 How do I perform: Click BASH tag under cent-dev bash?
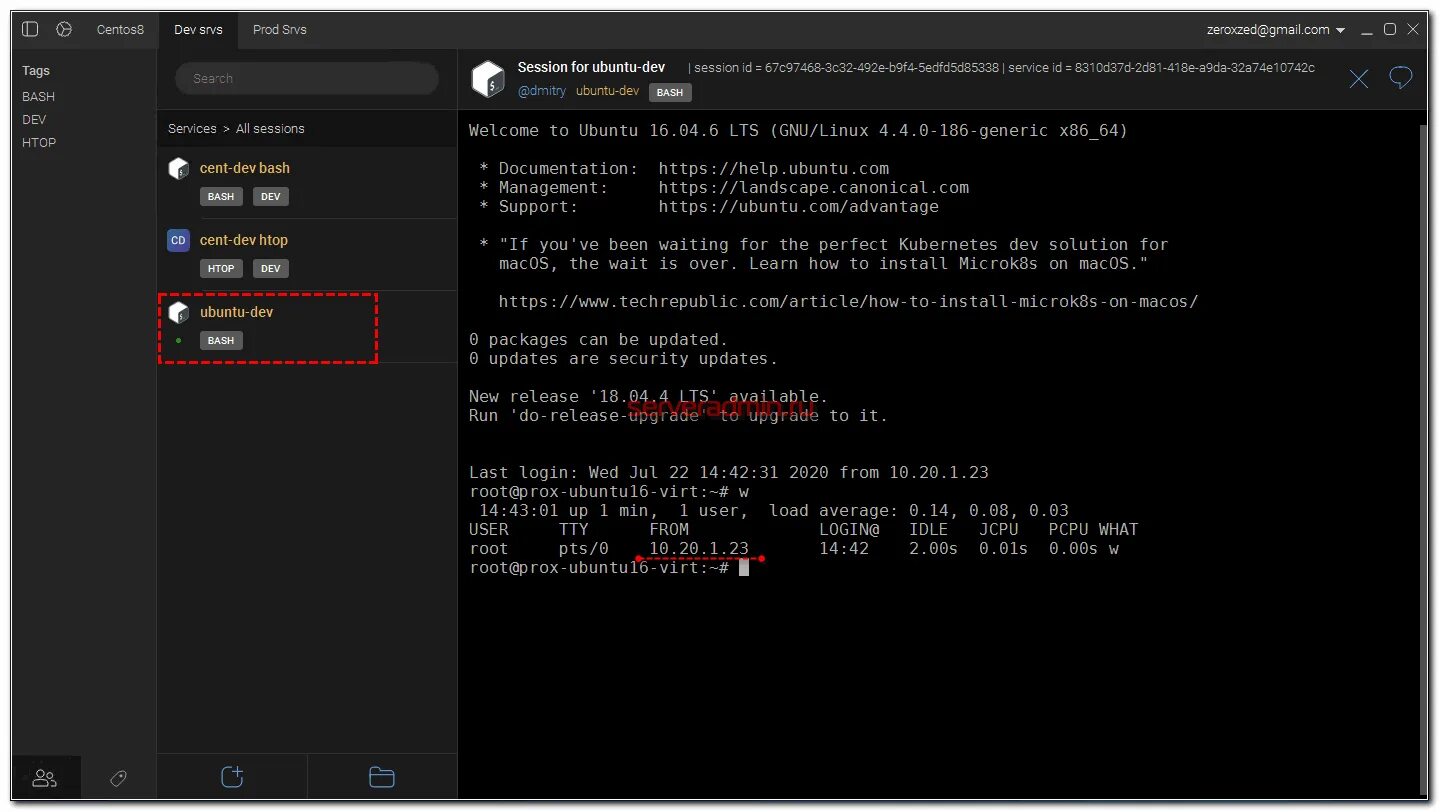pyautogui.click(x=221, y=197)
